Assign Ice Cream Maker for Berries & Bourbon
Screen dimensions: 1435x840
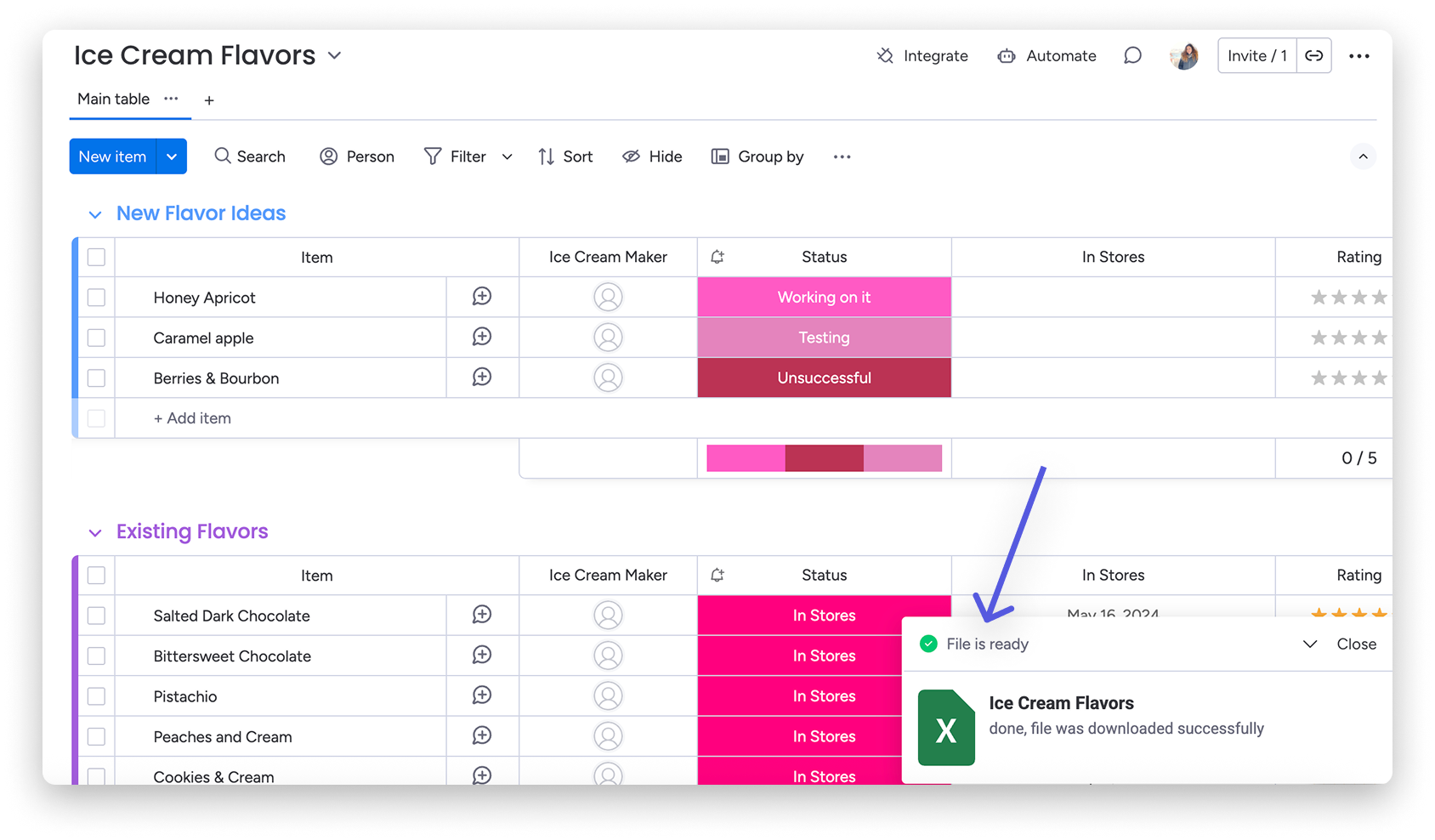click(608, 378)
